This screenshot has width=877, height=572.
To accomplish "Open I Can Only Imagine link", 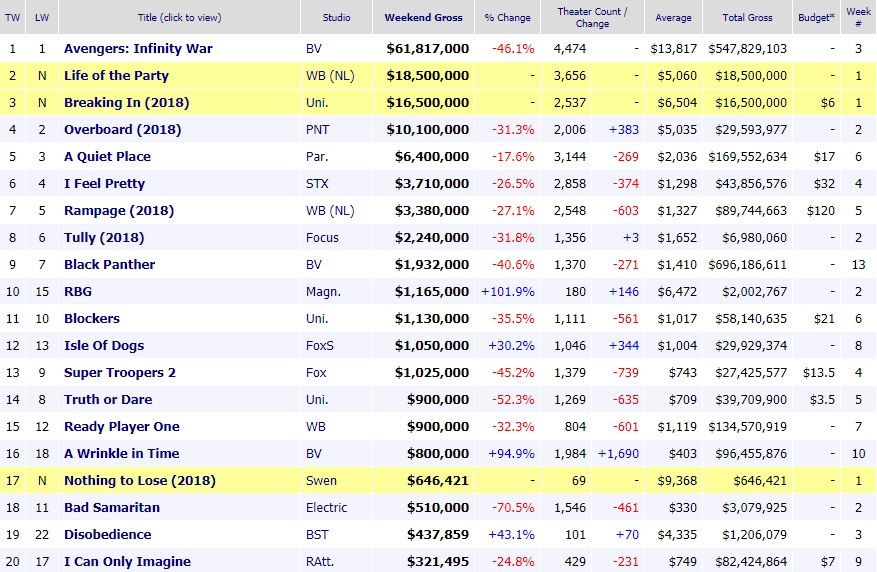I will point(128,561).
